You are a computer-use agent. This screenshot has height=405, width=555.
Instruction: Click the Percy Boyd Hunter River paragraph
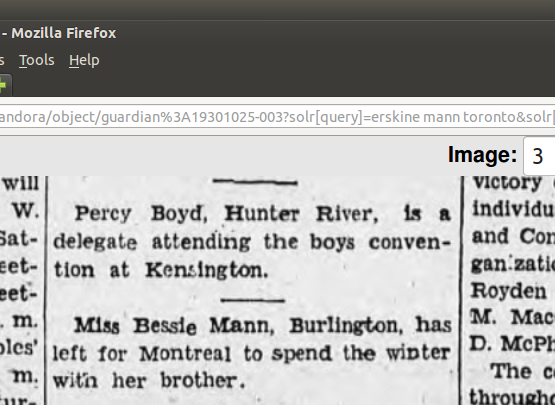tap(252, 242)
